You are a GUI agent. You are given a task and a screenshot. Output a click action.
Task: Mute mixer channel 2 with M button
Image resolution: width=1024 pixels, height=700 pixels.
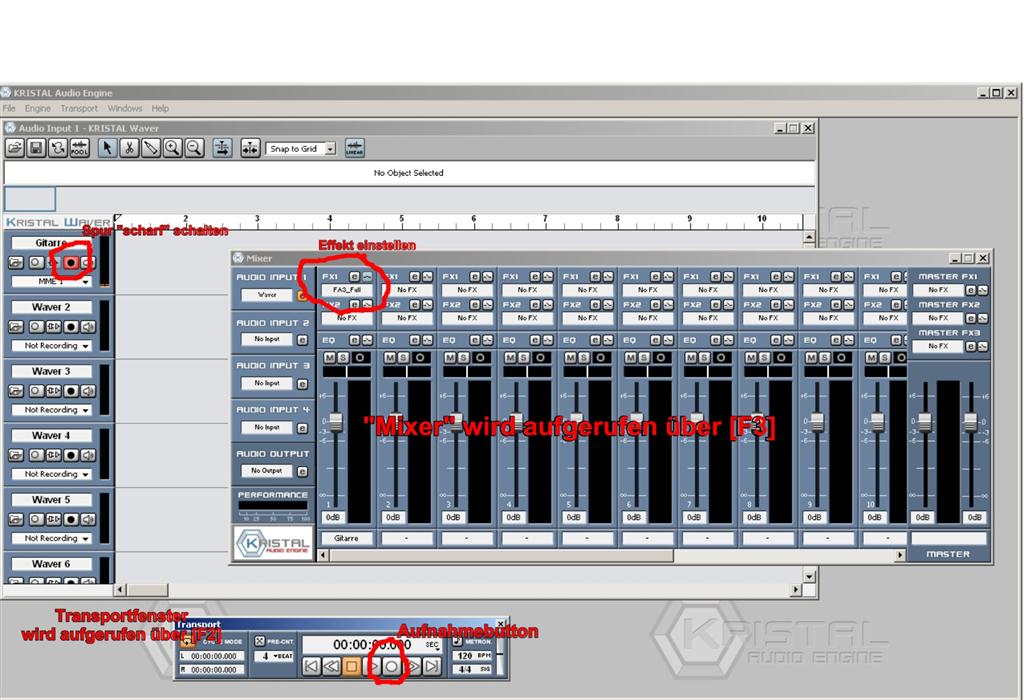pyautogui.click(x=389, y=358)
